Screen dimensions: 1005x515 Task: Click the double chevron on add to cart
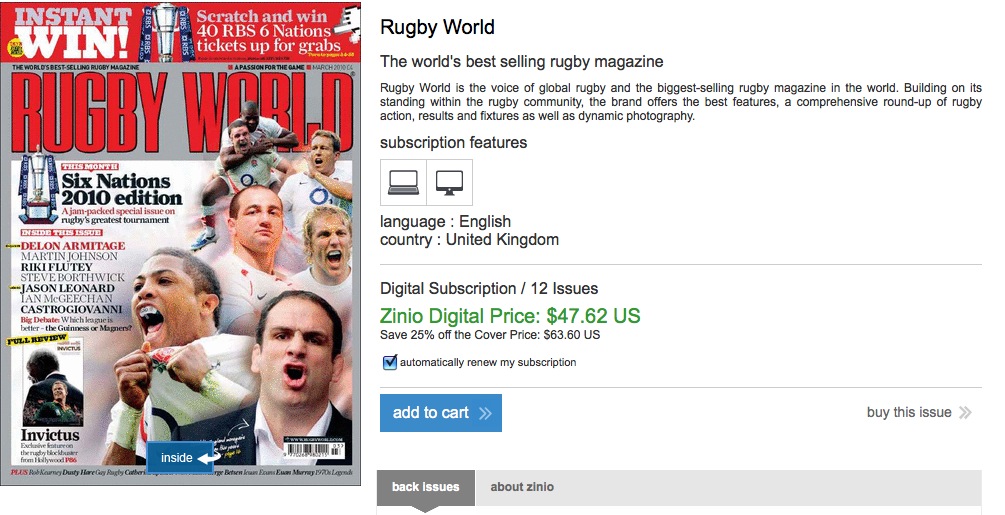[485, 413]
